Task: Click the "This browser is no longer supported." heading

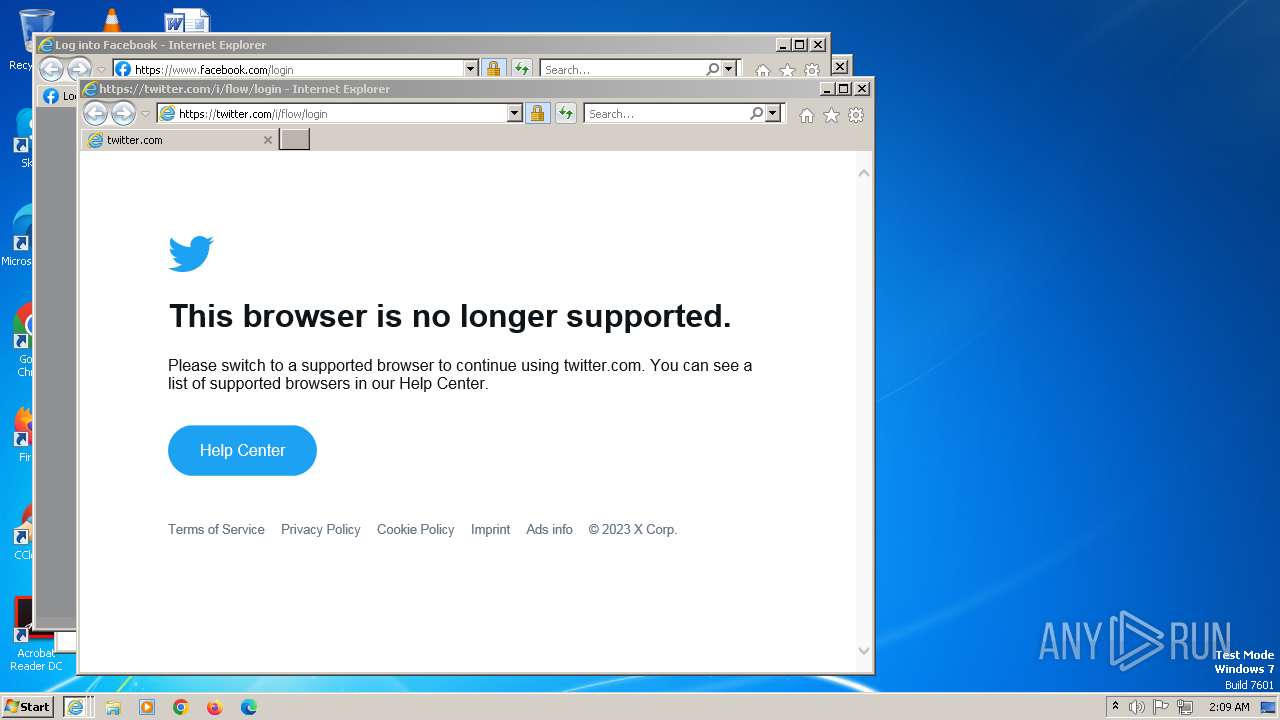Action: coord(450,316)
